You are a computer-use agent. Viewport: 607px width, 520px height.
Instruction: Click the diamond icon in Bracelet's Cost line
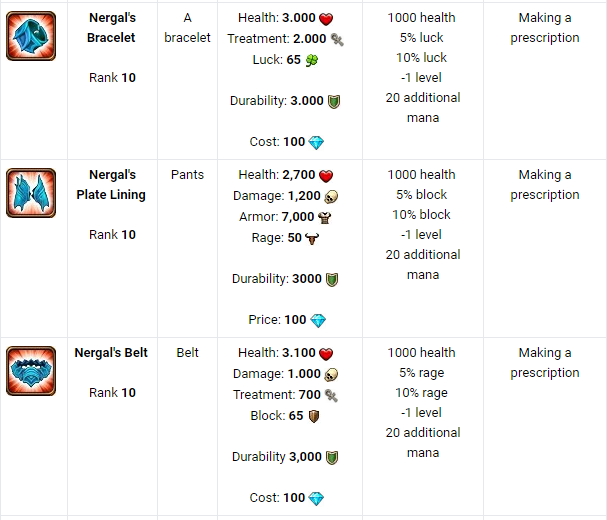(317, 142)
